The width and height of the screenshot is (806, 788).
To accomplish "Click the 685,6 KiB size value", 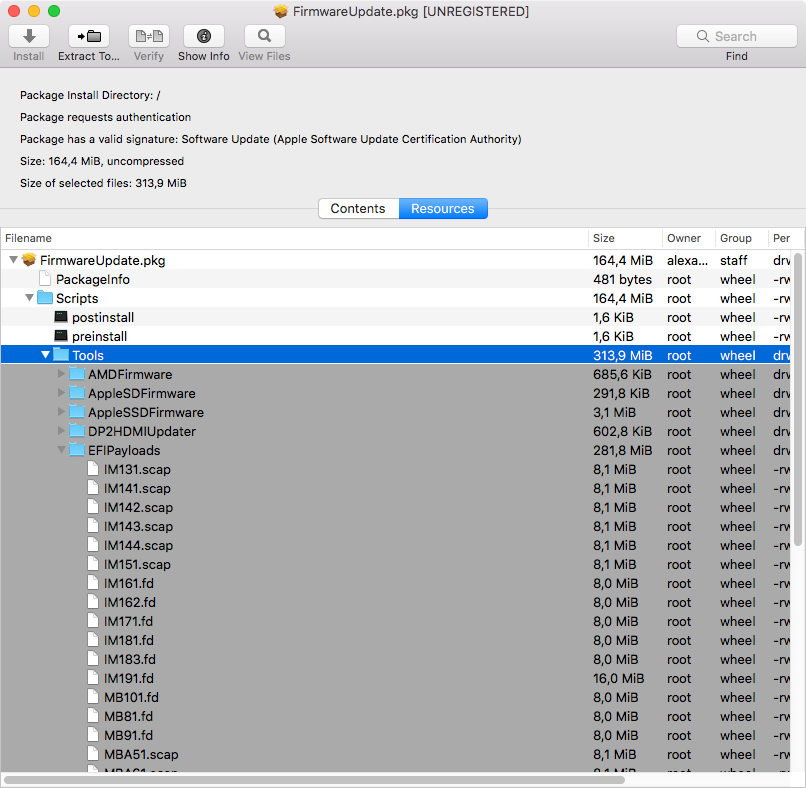I will 622,375.
